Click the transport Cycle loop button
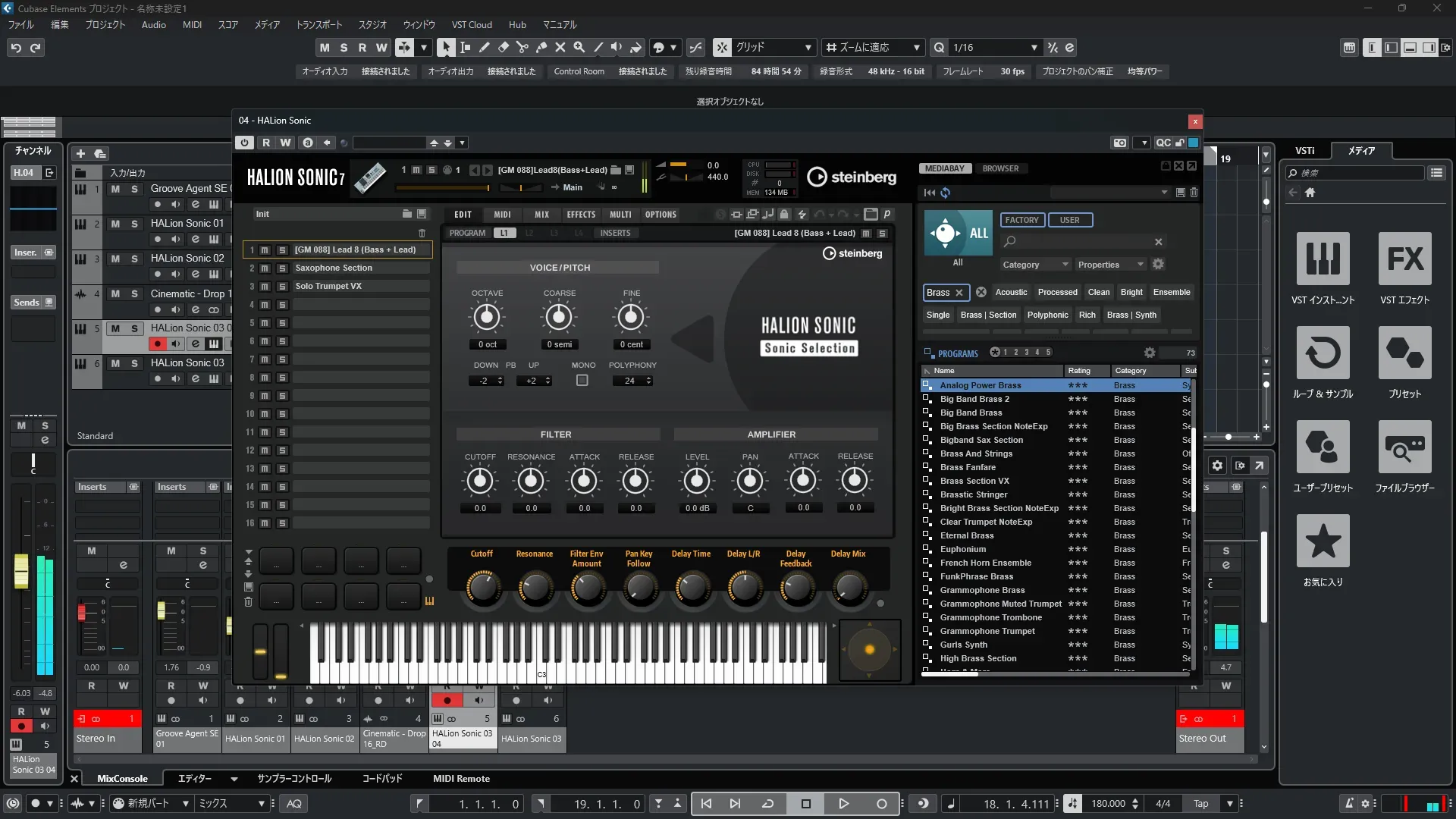 pos(767,804)
